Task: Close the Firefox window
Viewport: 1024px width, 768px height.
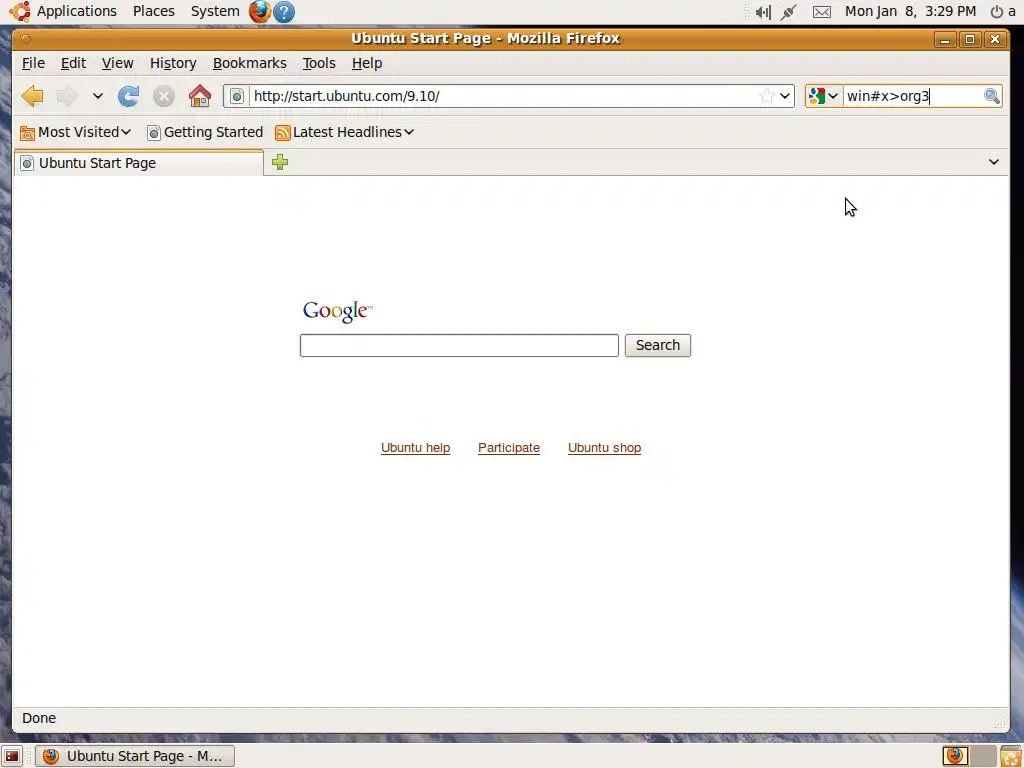Action: pyautogui.click(x=995, y=39)
